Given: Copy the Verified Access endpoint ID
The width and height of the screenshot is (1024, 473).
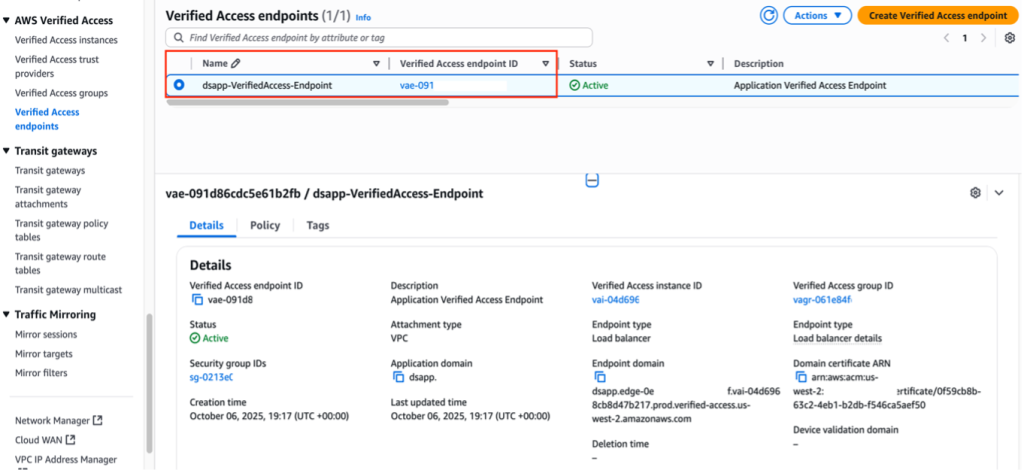Looking at the screenshot, I should tap(197, 300).
